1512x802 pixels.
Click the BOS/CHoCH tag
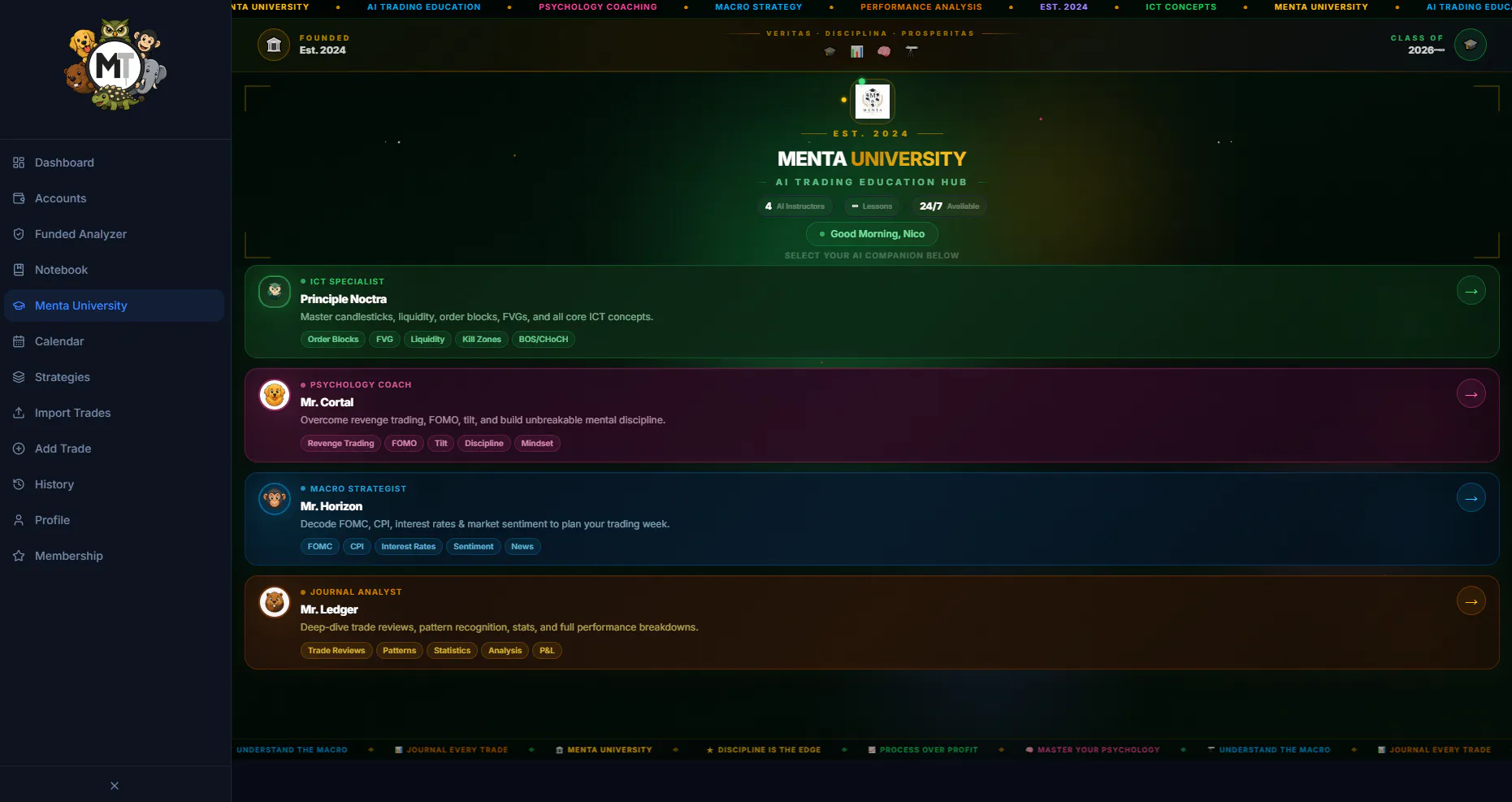tap(544, 340)
